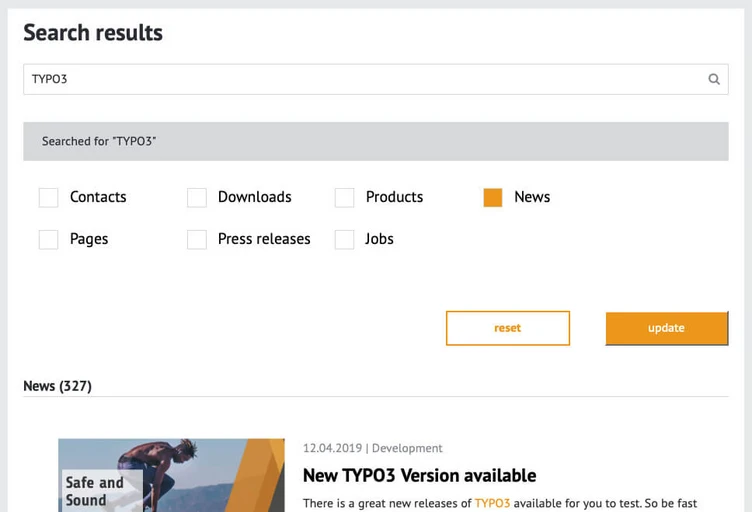Check the Products filter checkbox
This screenshot has height=512, width=752.
344,198
